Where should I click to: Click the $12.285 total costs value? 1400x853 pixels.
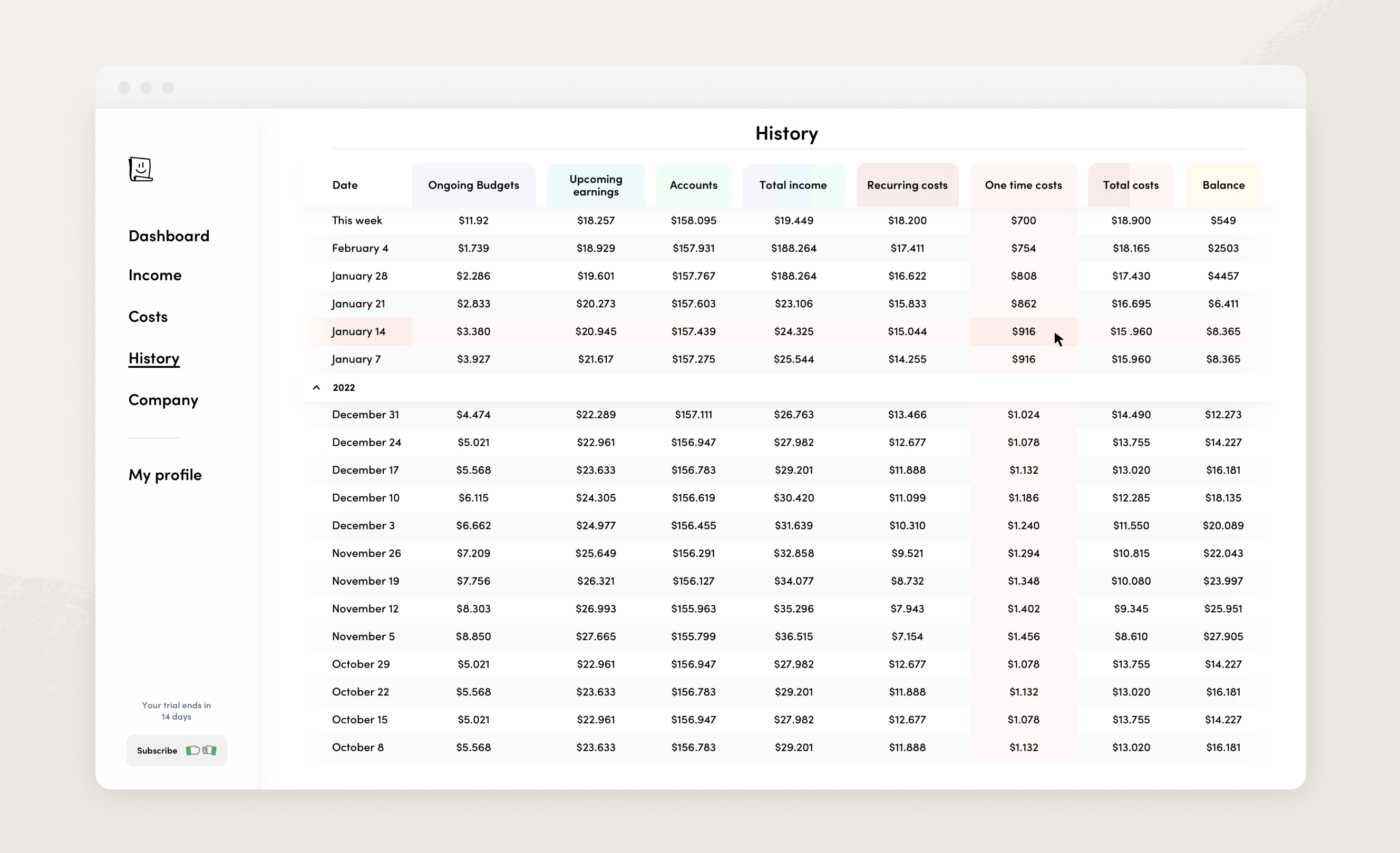coord(1131,498)
